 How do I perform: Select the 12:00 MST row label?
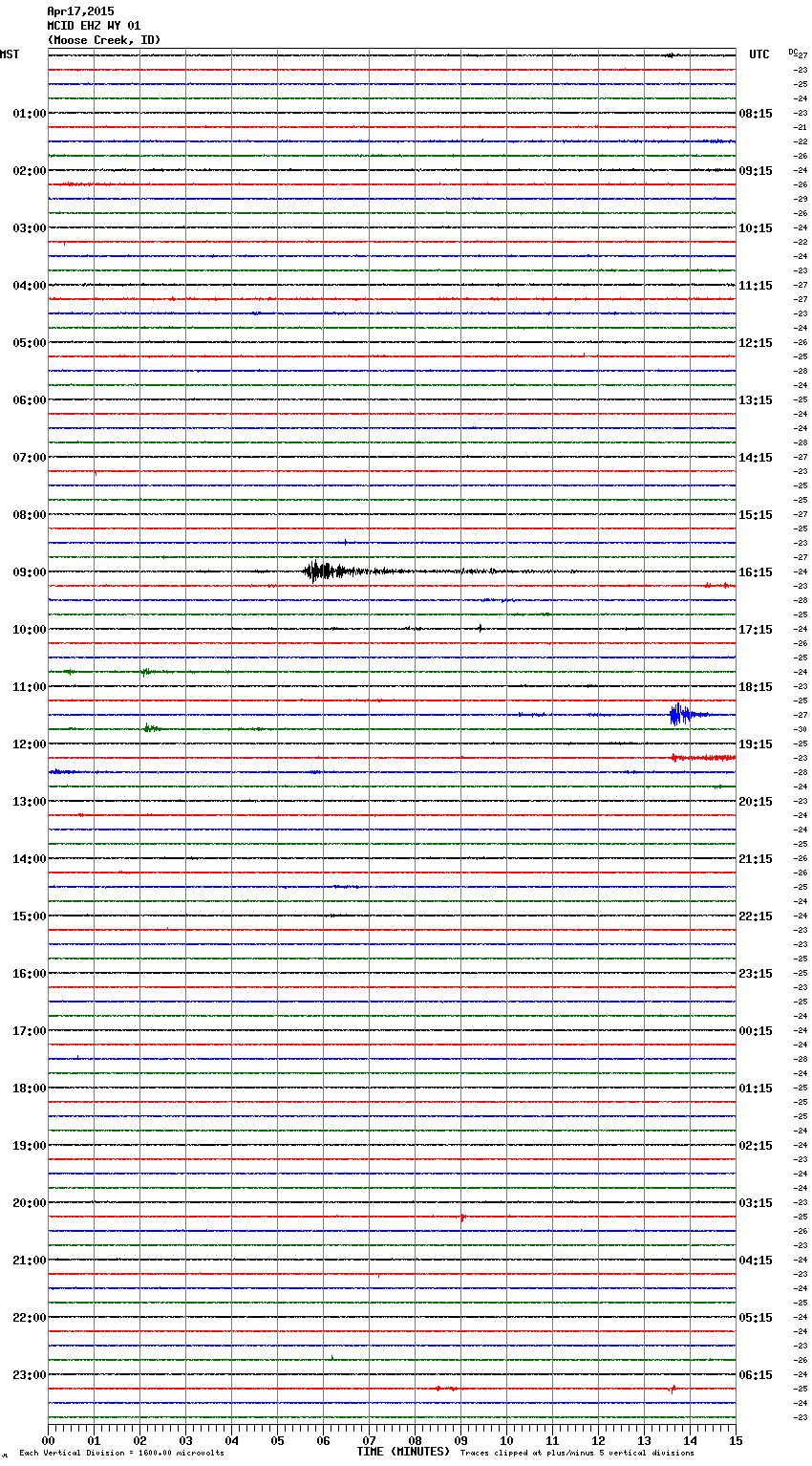pos(30,744)
